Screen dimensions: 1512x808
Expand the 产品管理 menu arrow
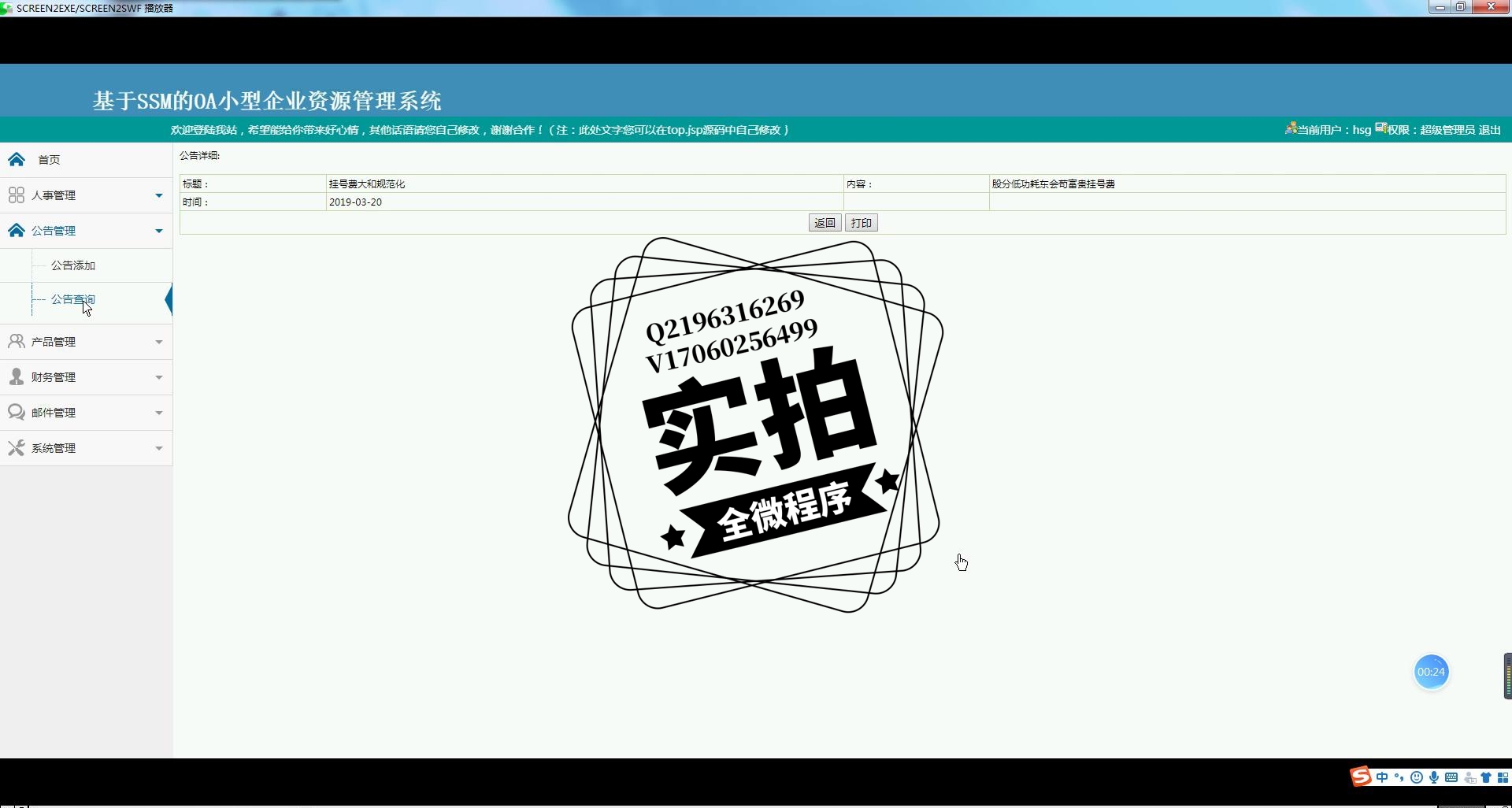(159, 342)
